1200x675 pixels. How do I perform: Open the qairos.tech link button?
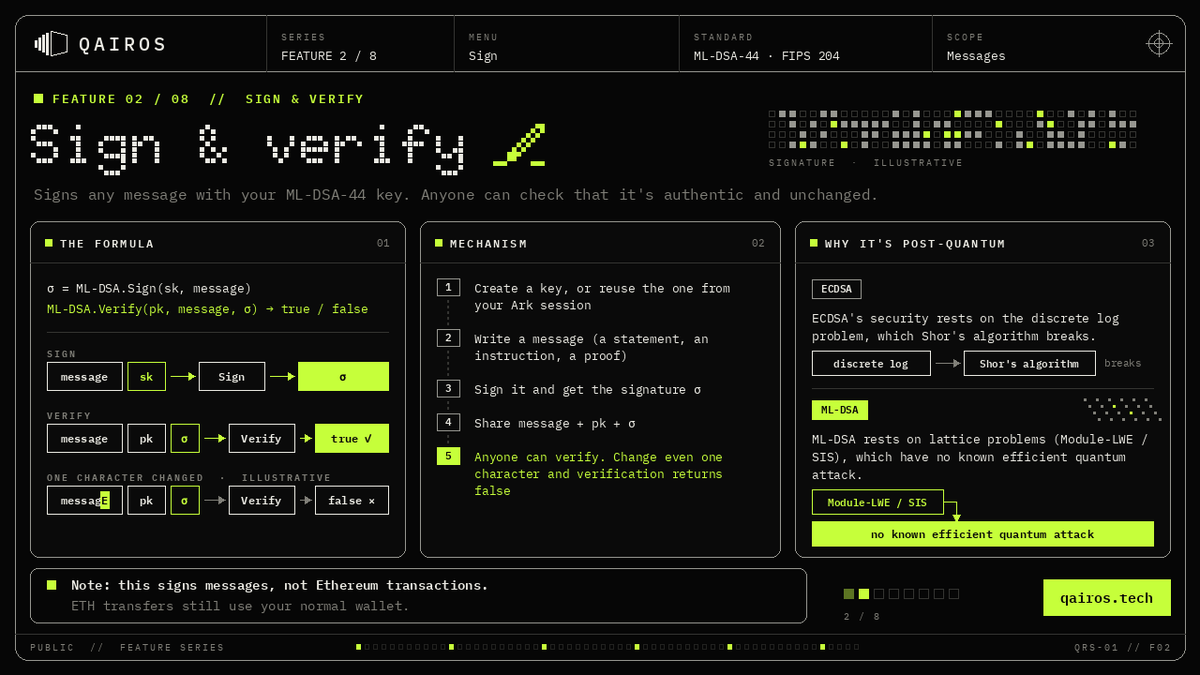click(1105, 598)
